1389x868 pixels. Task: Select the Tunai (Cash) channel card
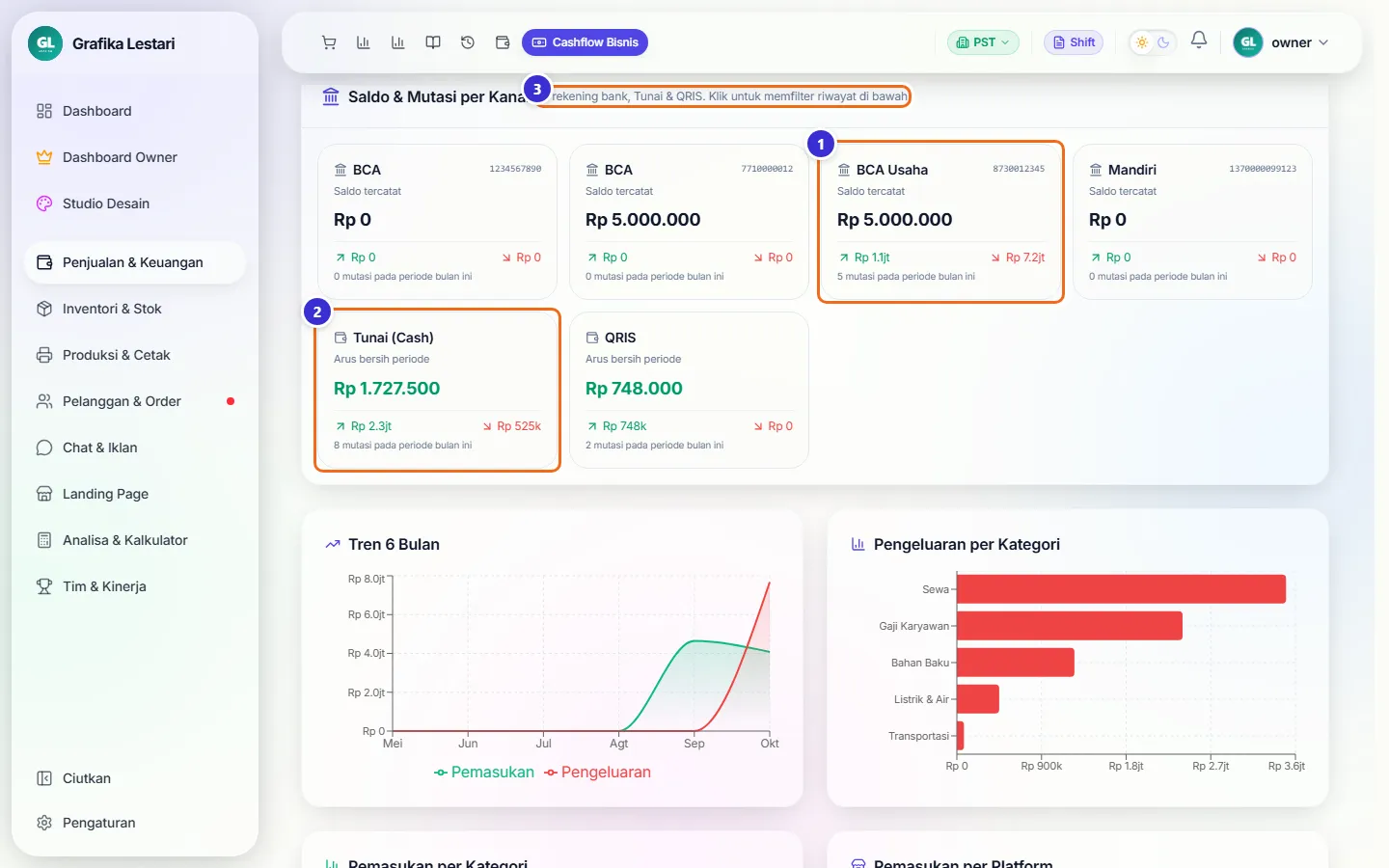[x=437, y=390]
